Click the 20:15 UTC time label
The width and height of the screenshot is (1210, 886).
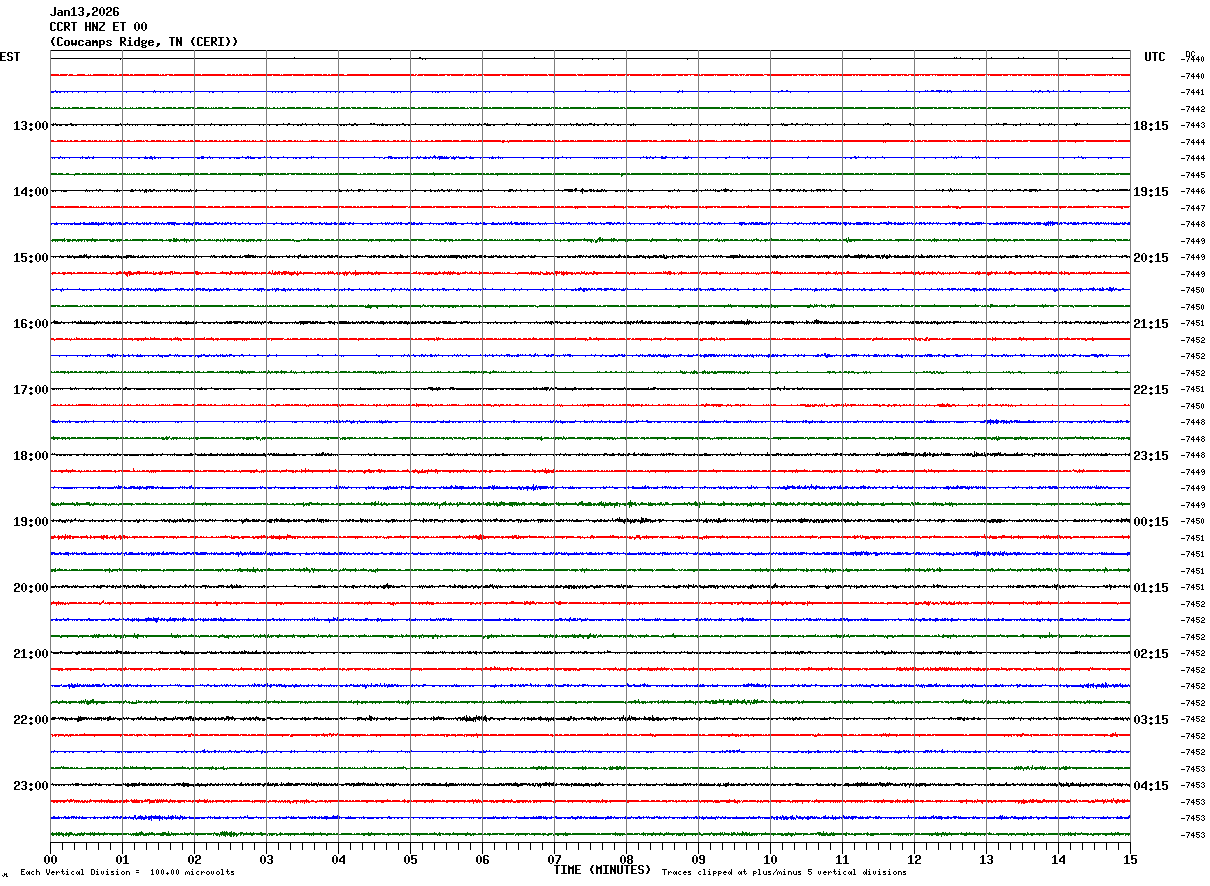click(1151, 258)
